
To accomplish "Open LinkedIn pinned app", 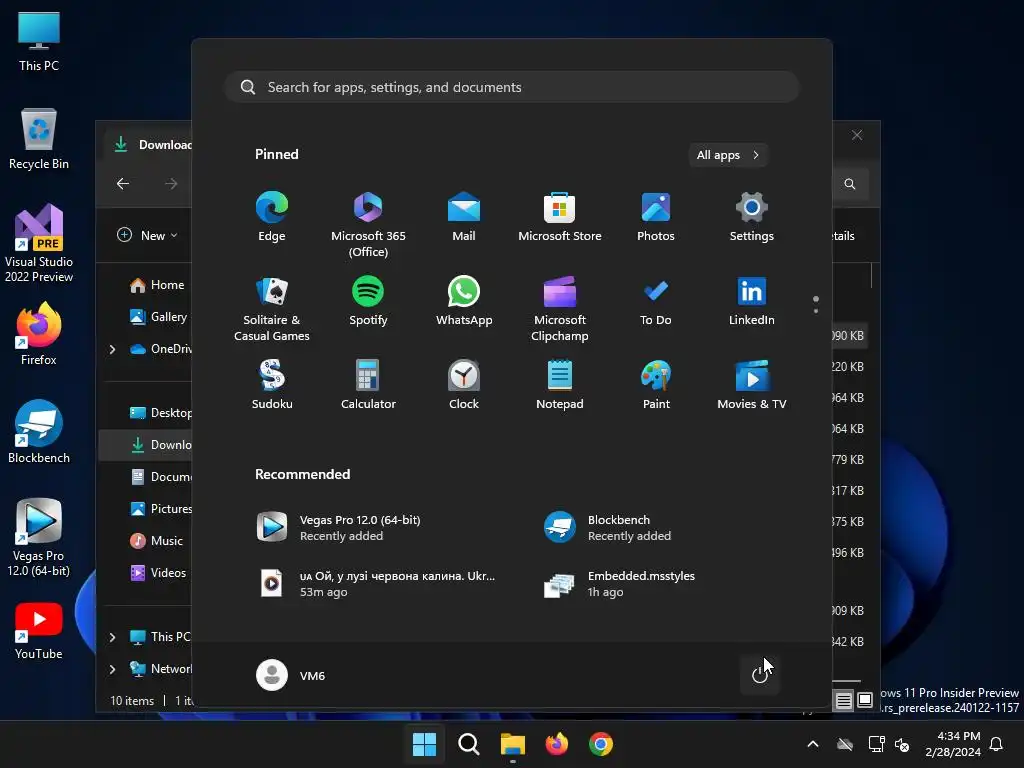I will pos(752,301).
